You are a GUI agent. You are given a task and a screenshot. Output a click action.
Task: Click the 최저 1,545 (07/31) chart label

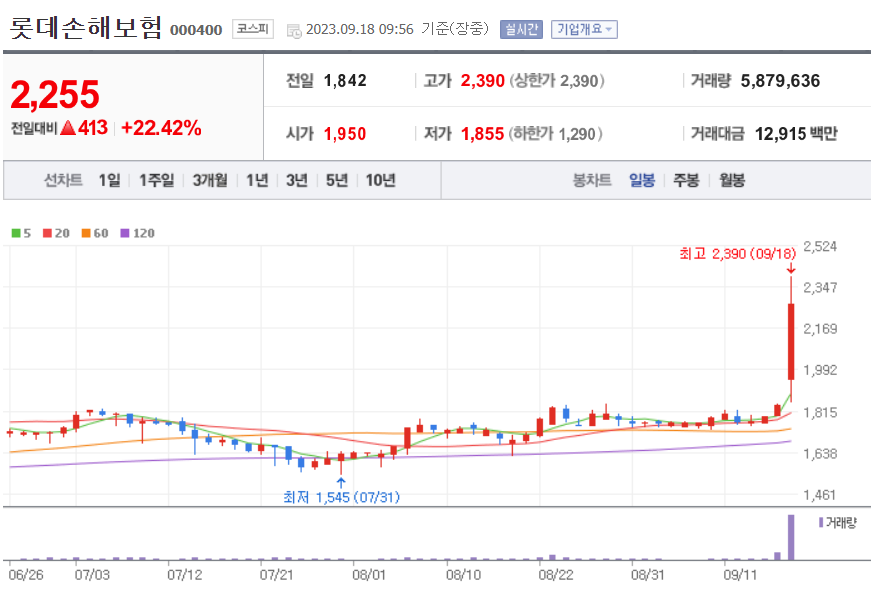tap(342, 497)
